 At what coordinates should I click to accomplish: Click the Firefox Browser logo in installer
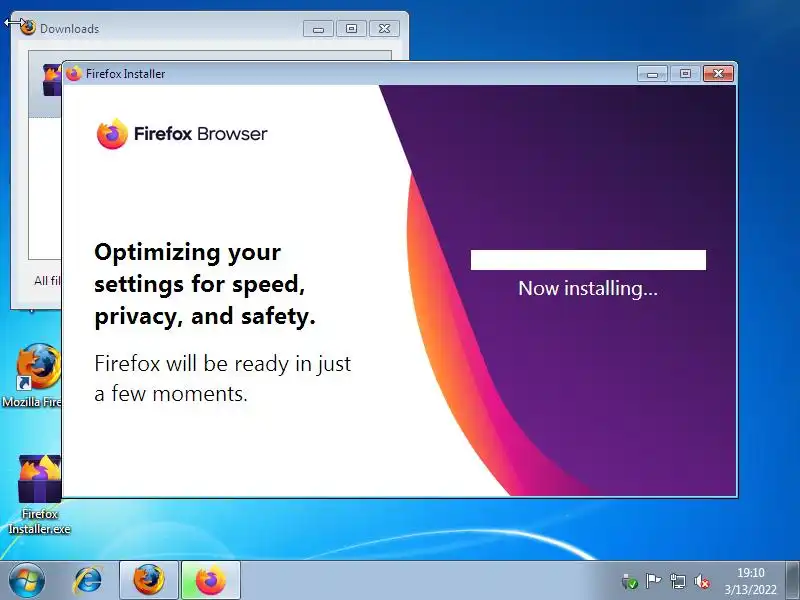pyautogui.click(x=182, y=134)
